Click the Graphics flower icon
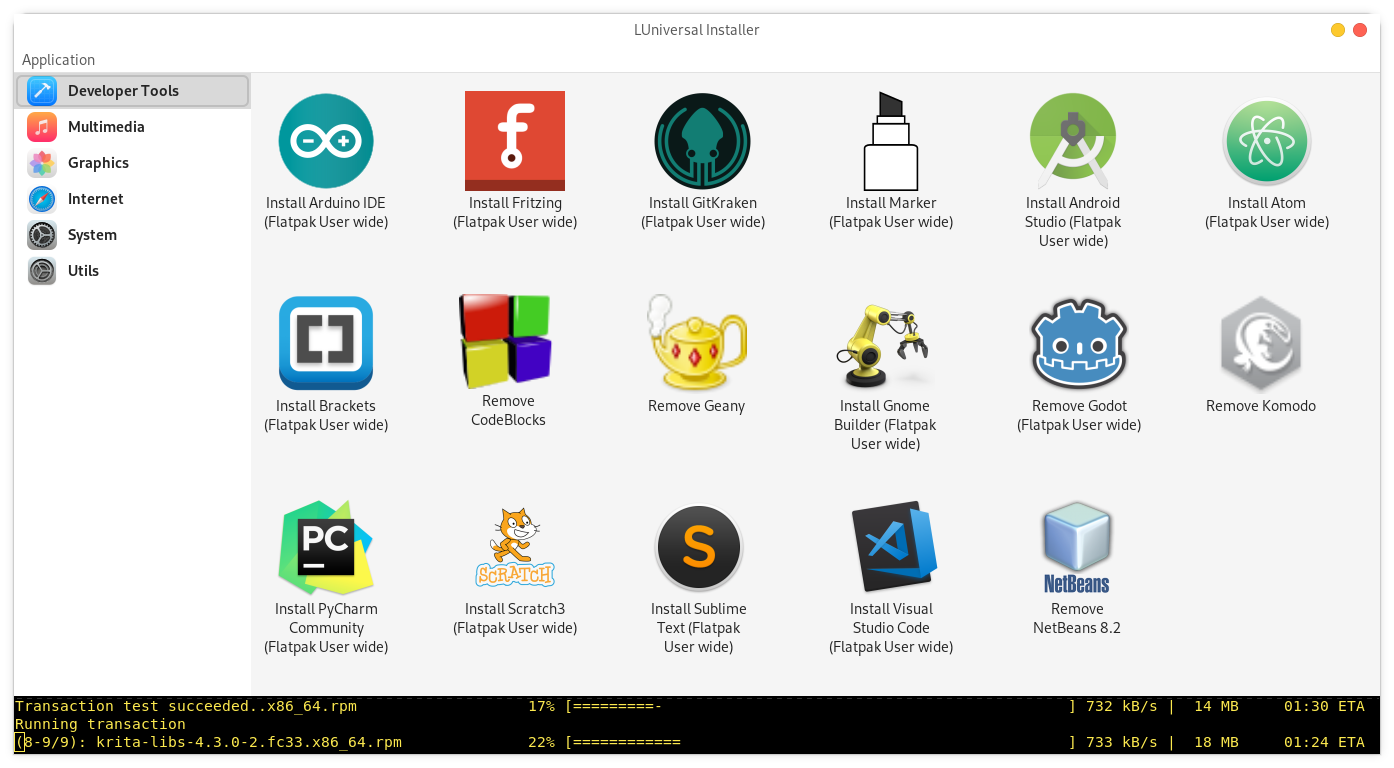Viewport: 1394px width, 768px height. coord(42,163)
